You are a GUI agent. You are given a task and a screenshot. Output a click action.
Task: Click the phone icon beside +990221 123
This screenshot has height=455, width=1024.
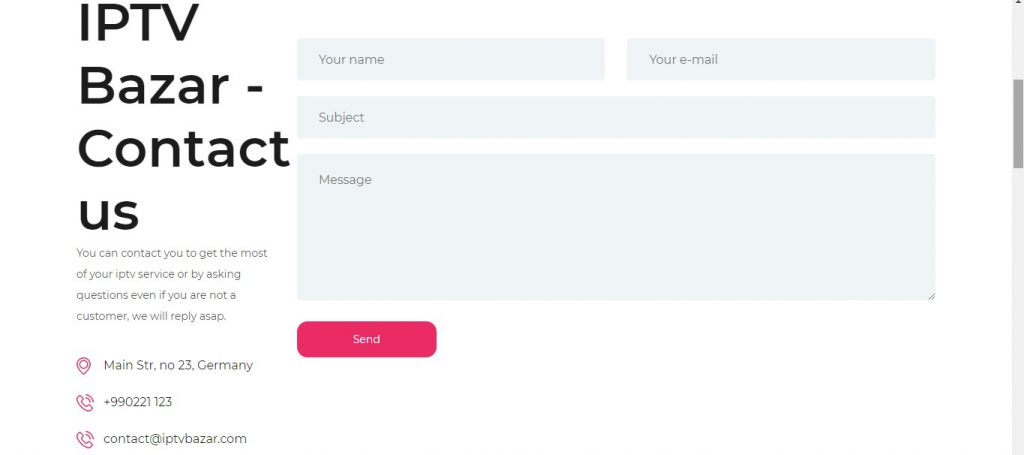(85, 403)
